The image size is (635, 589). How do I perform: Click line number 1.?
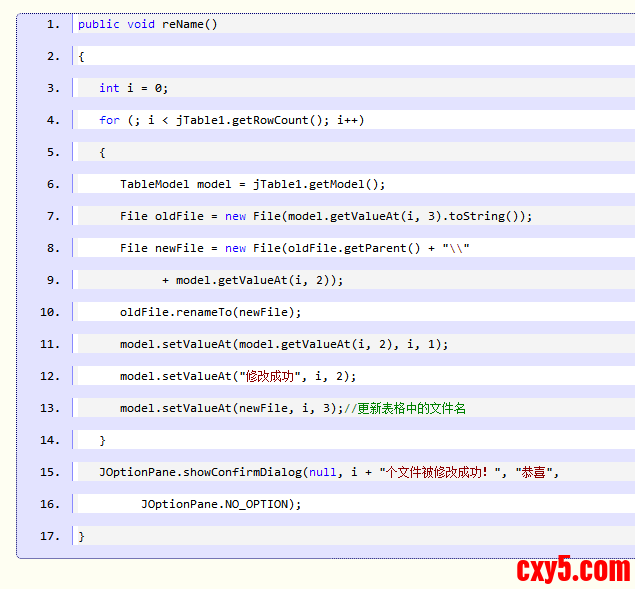[x=53, y=24]
